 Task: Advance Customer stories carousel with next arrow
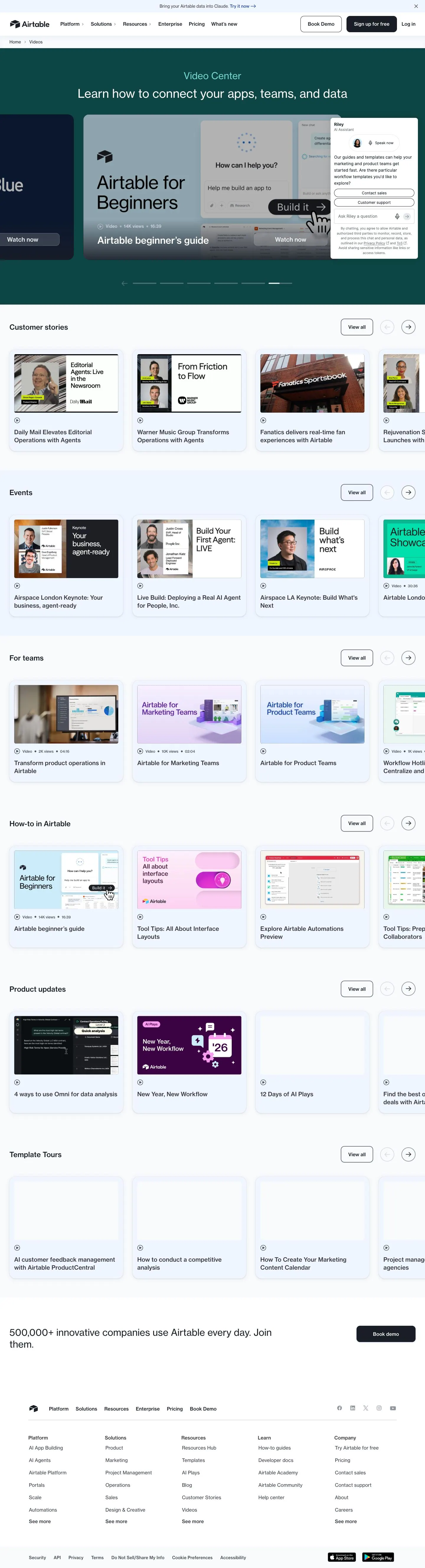(x=408, y=327)
